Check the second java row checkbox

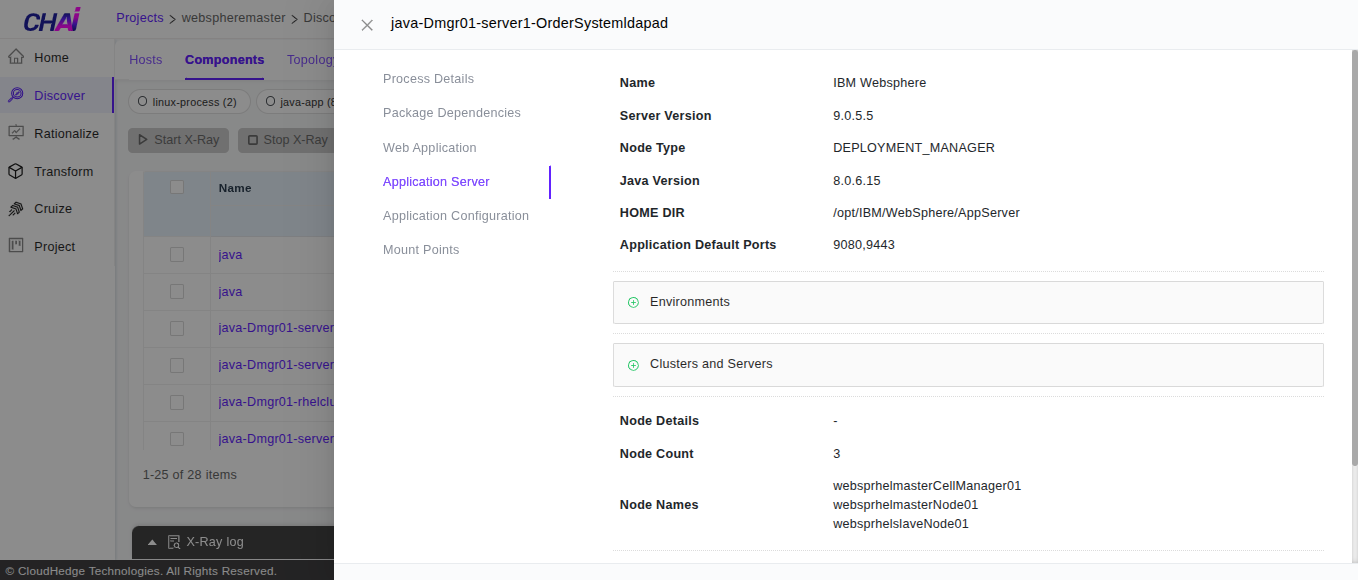[177, 292]
